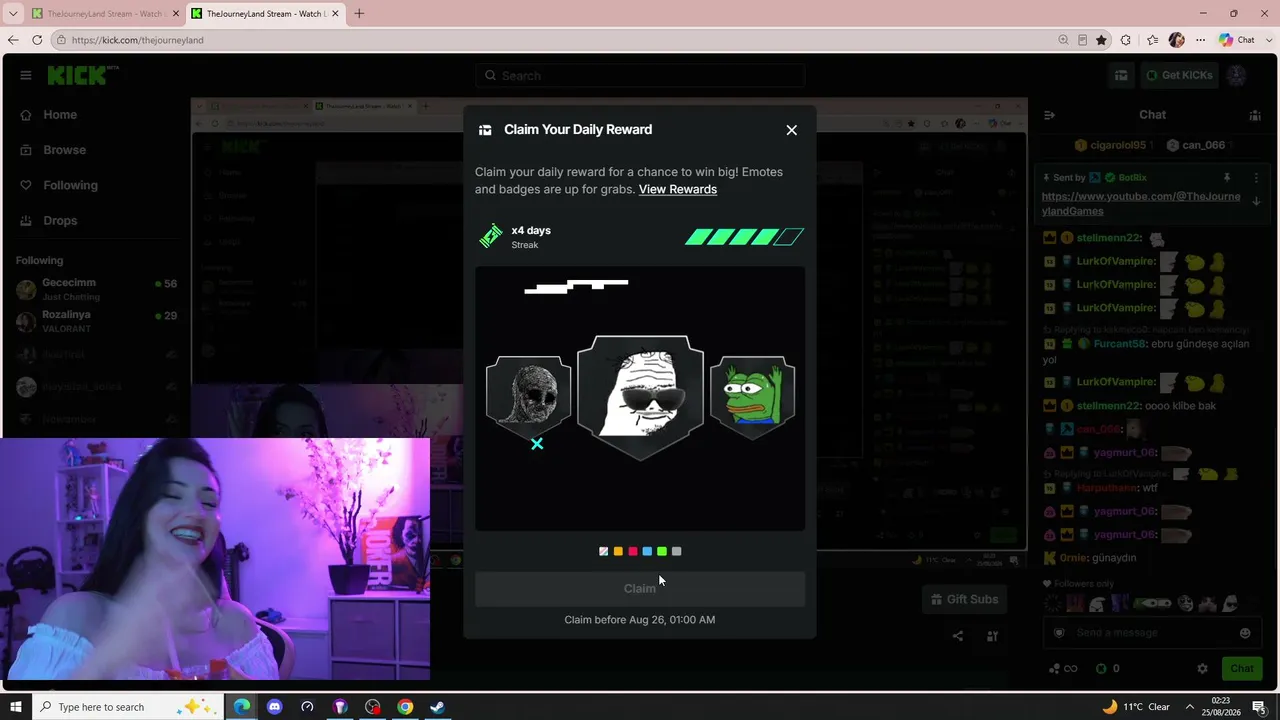This screenshot has width=1280, height=720.
Task: Select the grey face emote reward card
Action: [528, 397]
